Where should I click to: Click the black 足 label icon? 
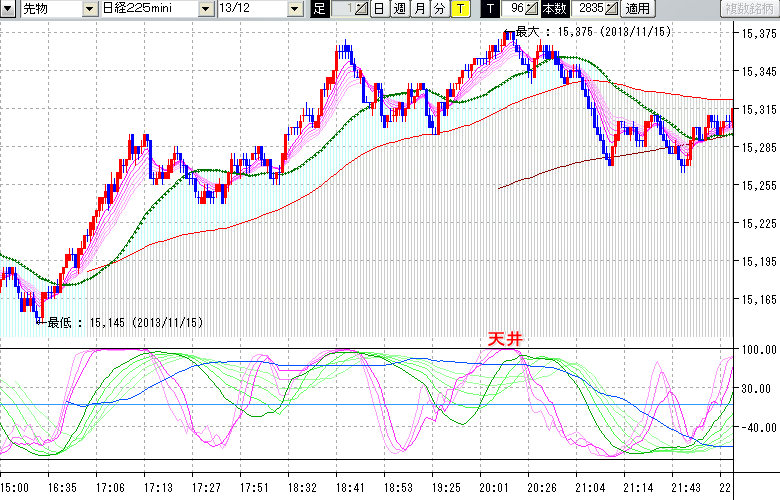pos(319,9)
